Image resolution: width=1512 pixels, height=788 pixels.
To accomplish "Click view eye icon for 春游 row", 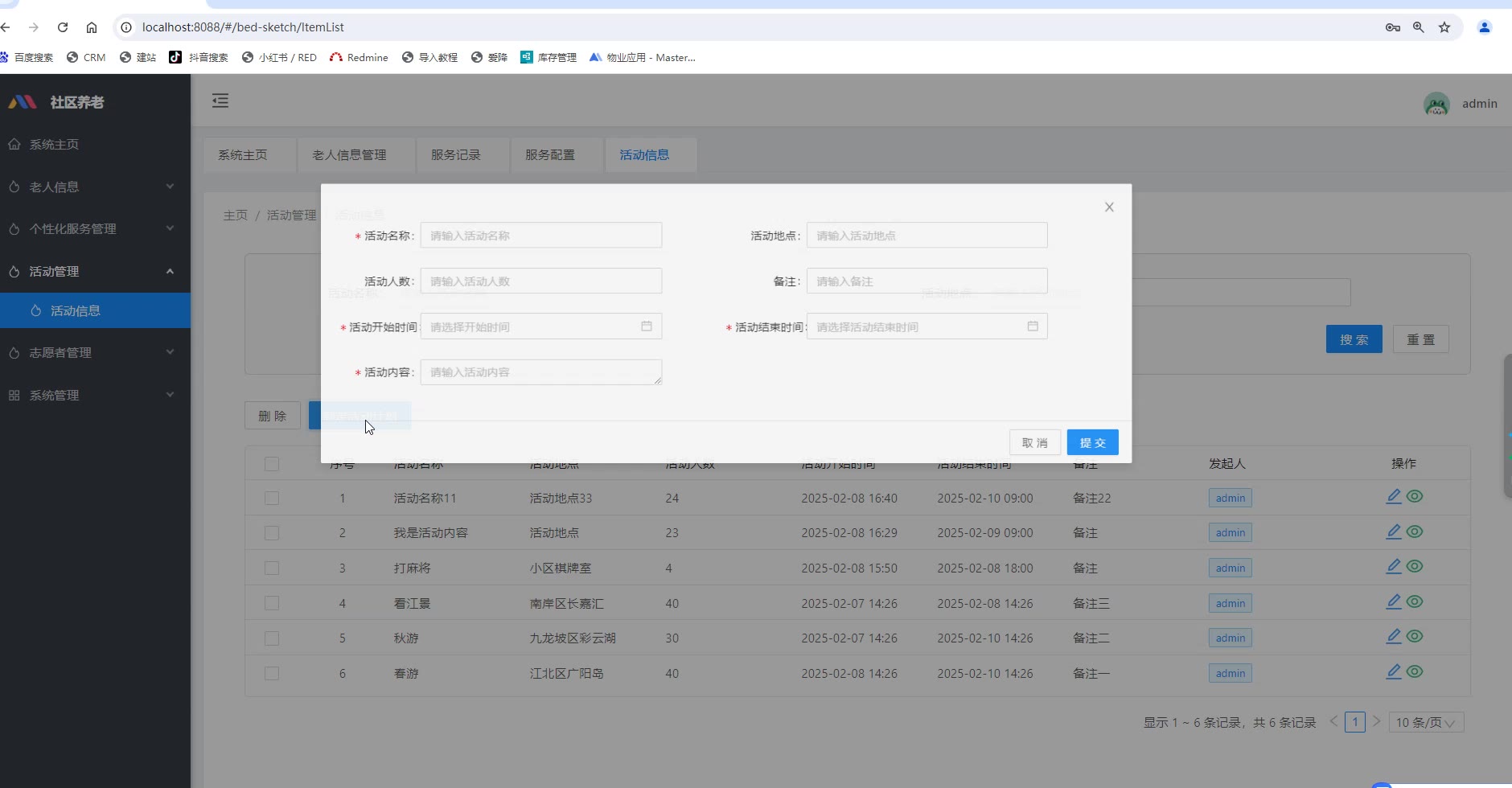I will (1415, 671).
